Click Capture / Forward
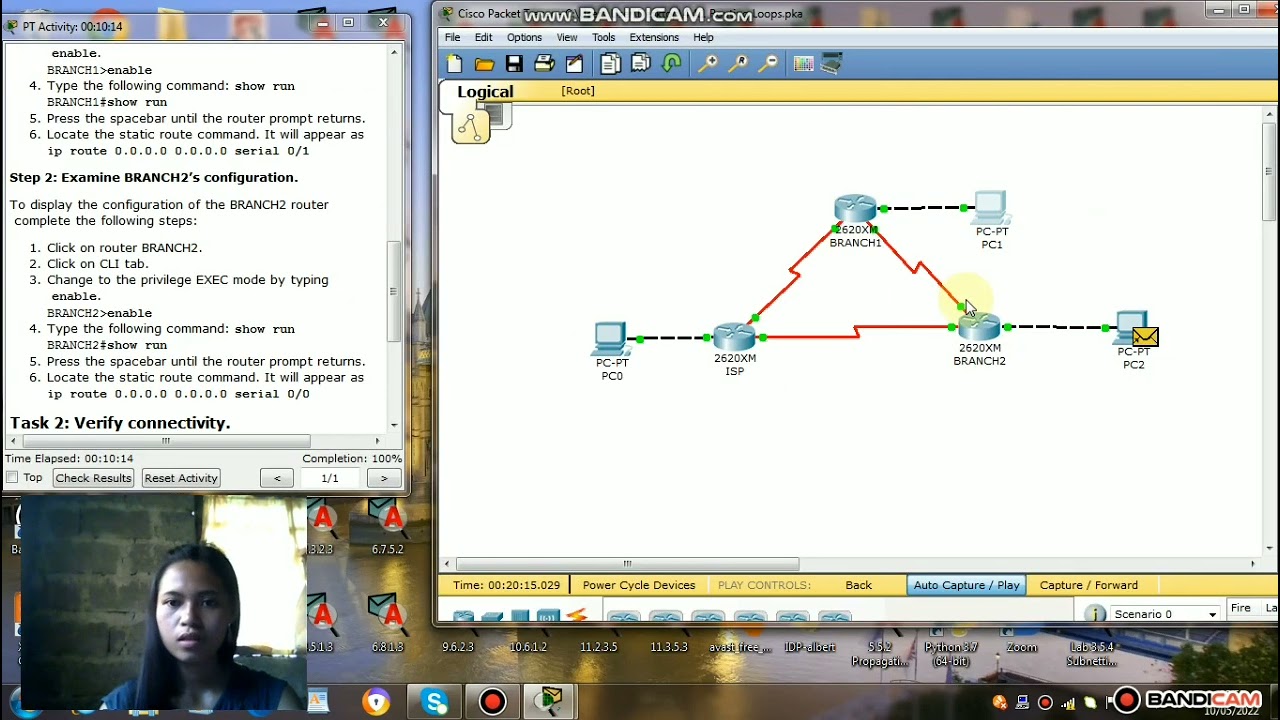 click(x=1089, y=585)
